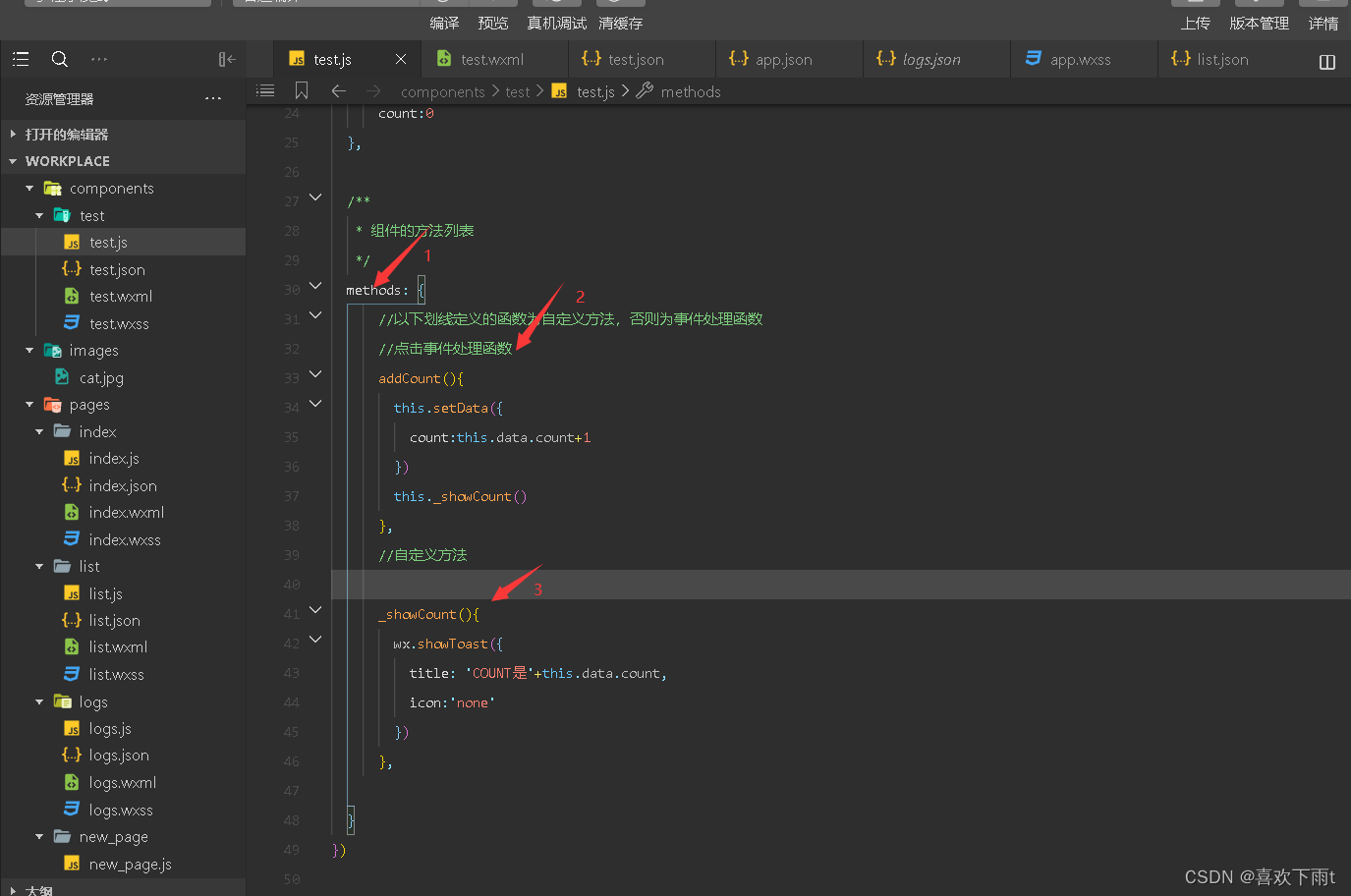Open the sidebar more options ellipsis
This screenshot has width=1351, height=896.
pyautogui.click(x=99, y=59)
